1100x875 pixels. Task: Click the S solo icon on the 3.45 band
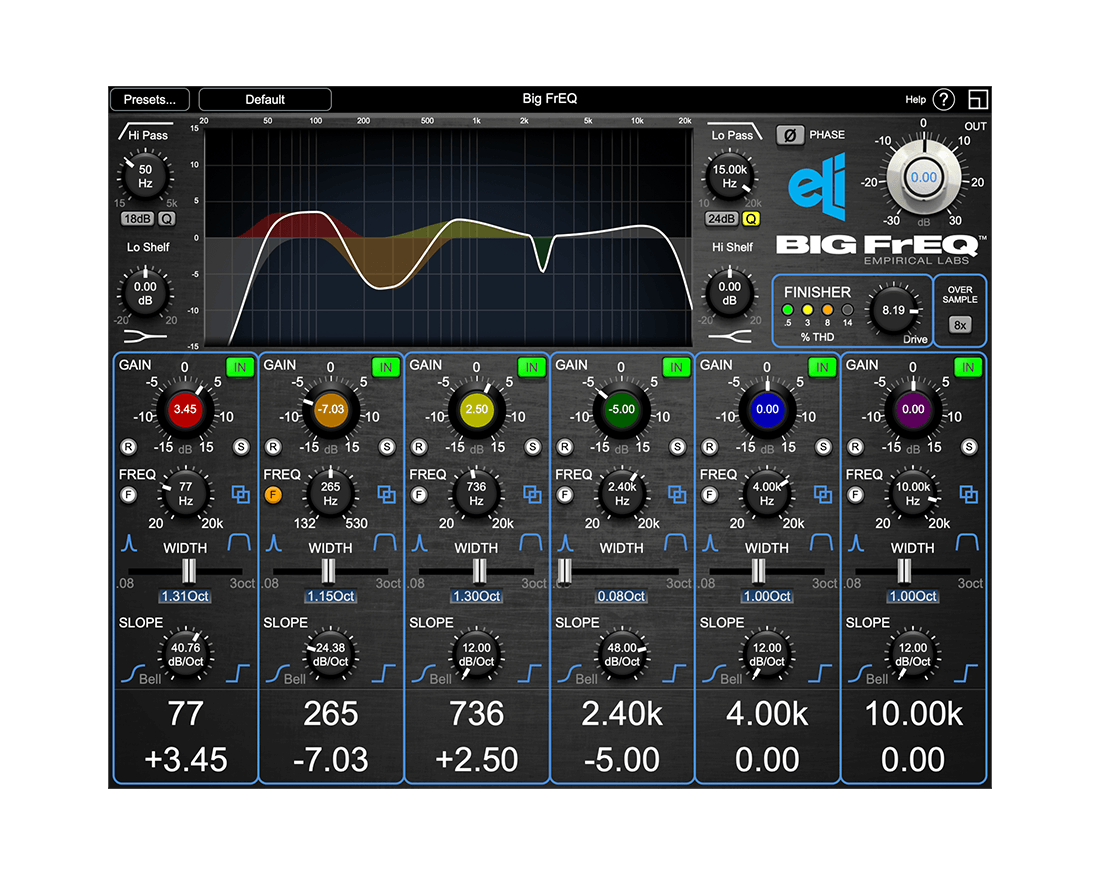click(241, 447)
